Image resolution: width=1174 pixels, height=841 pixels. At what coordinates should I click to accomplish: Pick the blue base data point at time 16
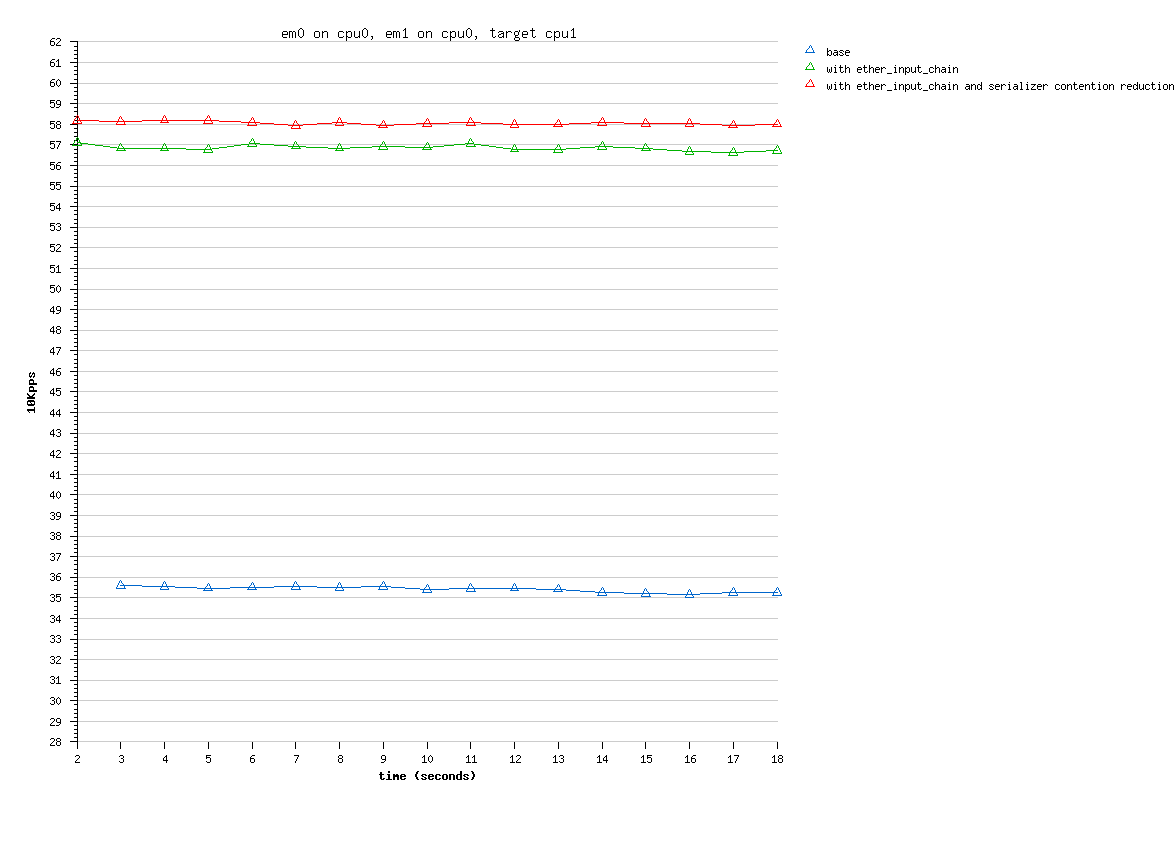689,594
